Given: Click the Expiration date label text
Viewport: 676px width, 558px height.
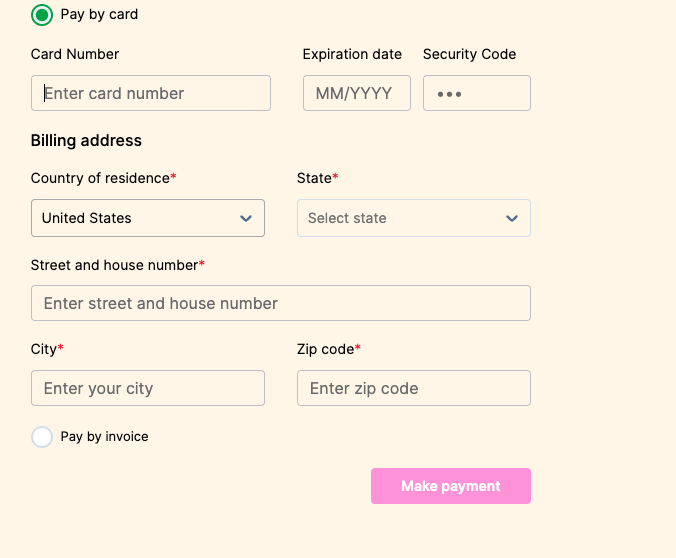Looking at the screenshot, I should (352, 54).
